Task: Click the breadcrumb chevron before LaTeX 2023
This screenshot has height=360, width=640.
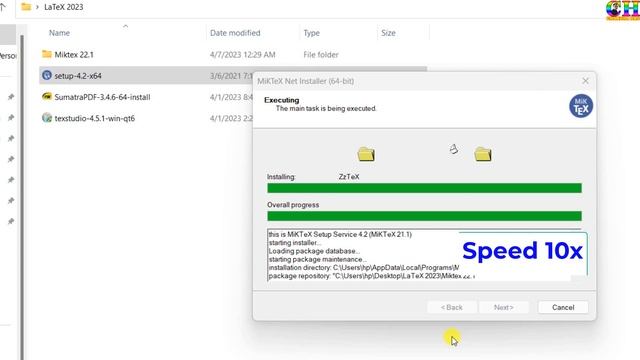Action: pos(37,7)
